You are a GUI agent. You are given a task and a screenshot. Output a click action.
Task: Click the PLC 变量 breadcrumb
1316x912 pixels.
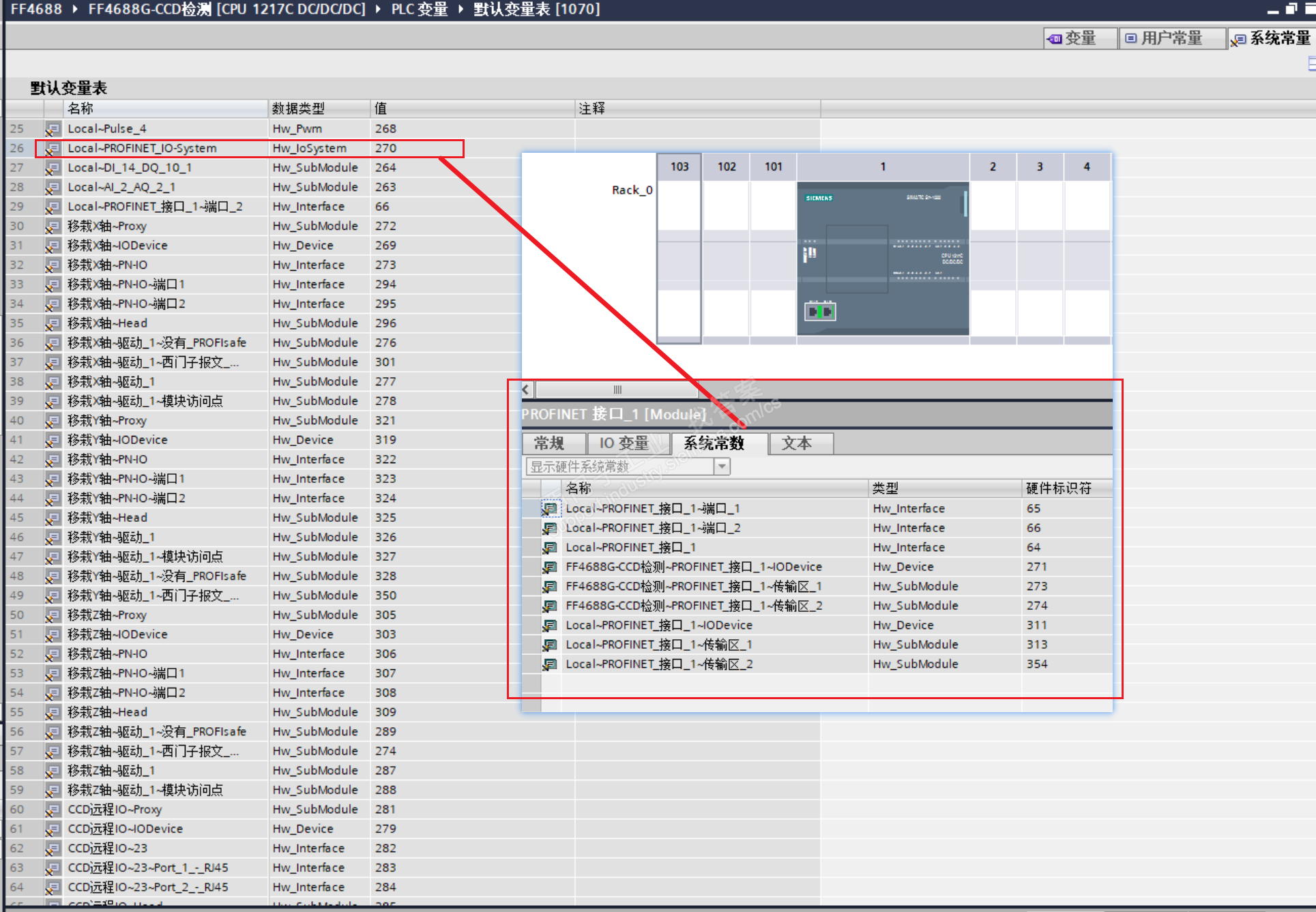tap(419, 10)
